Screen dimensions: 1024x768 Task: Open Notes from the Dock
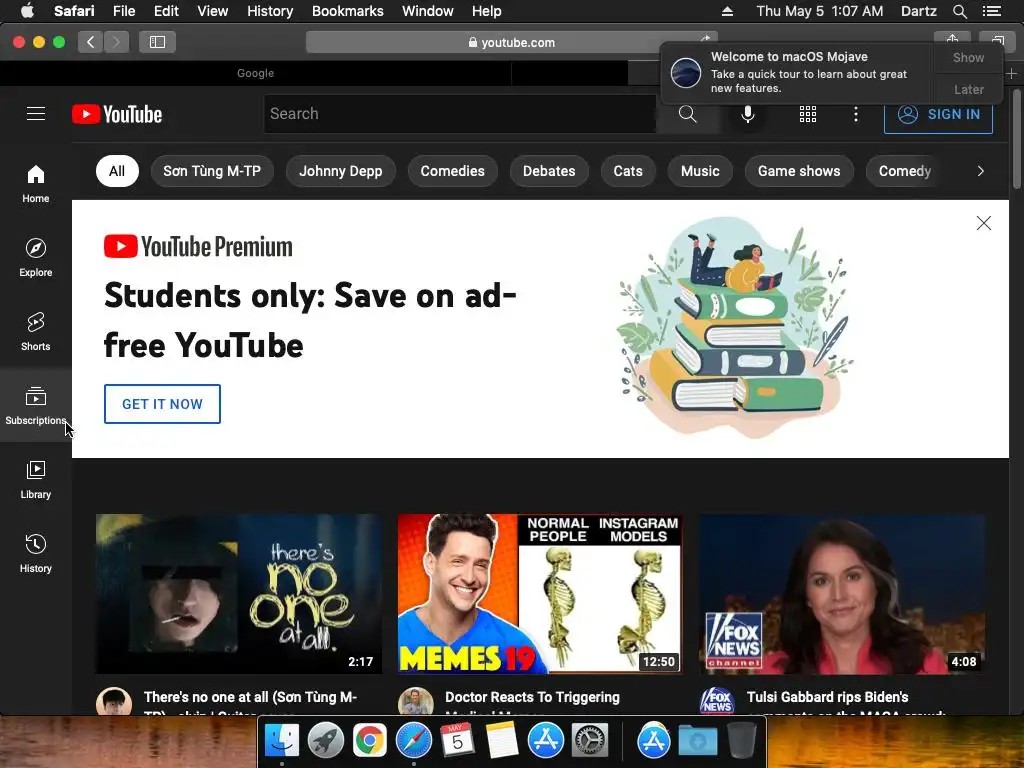tap(502, 741)
